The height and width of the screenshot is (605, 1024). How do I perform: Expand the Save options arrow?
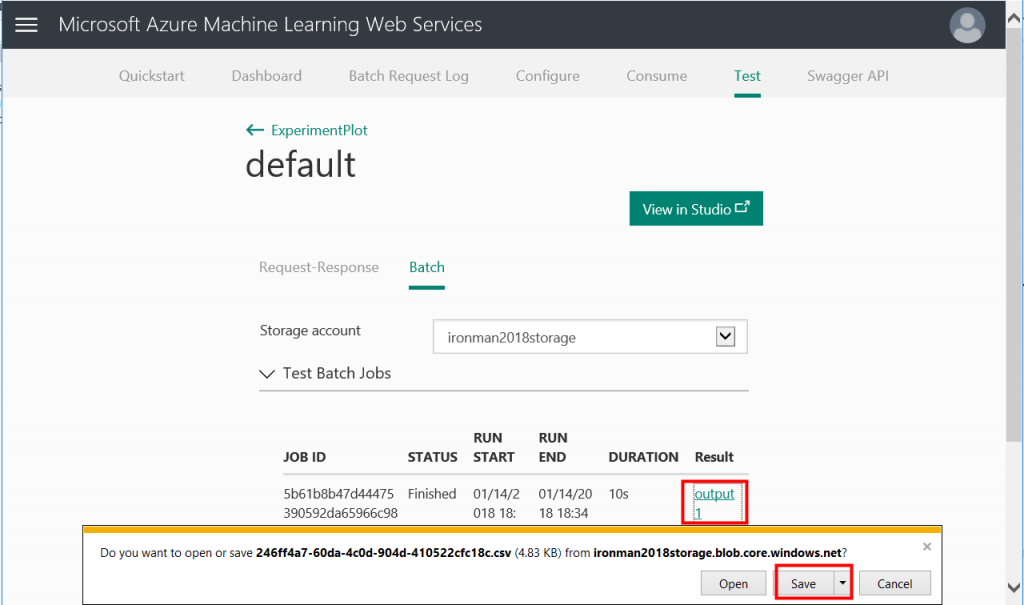842,583
